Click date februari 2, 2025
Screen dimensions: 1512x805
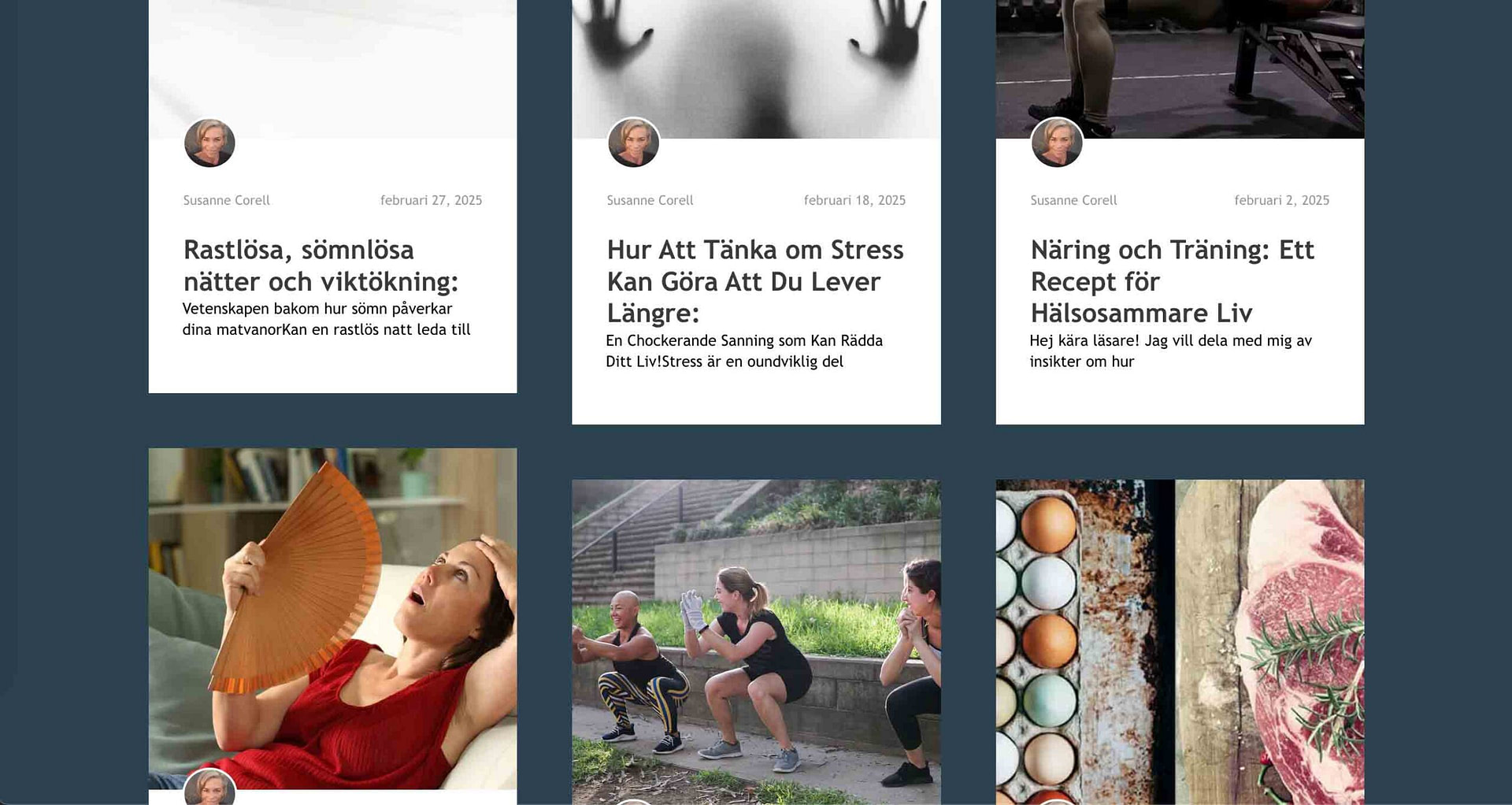(x=1281, y=200)
